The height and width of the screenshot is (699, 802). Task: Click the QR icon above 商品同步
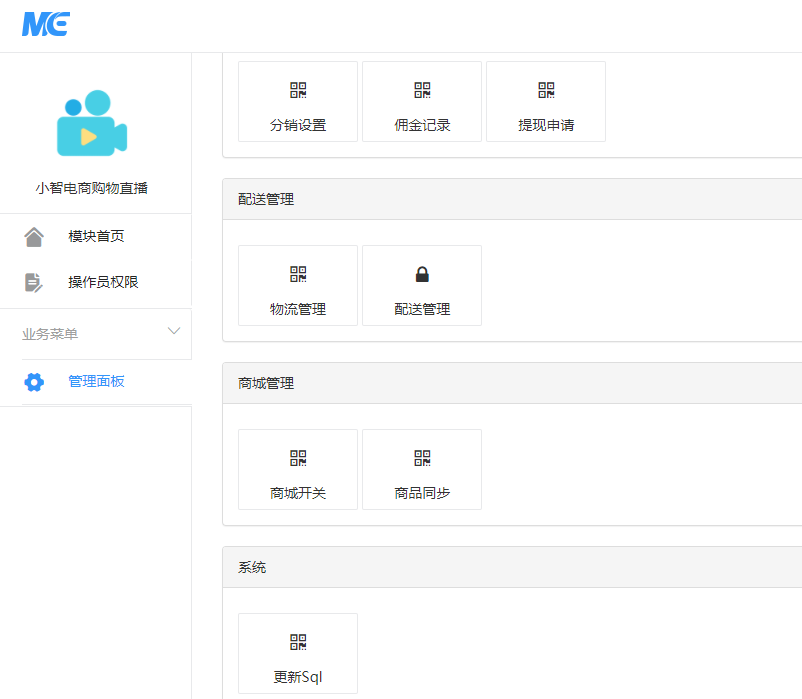click(x=422, y=458)
